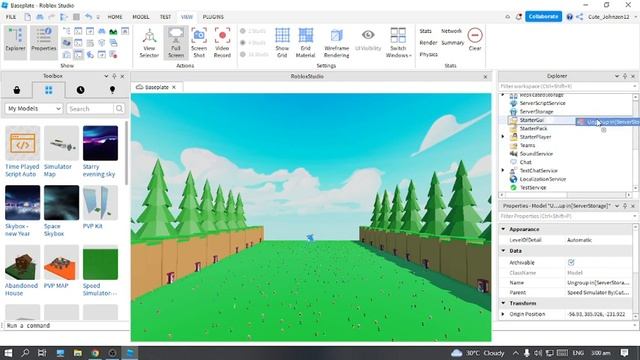Open the My Models dropdown
The width and height of the screenshot is (640, 360).
coord(34,109)
